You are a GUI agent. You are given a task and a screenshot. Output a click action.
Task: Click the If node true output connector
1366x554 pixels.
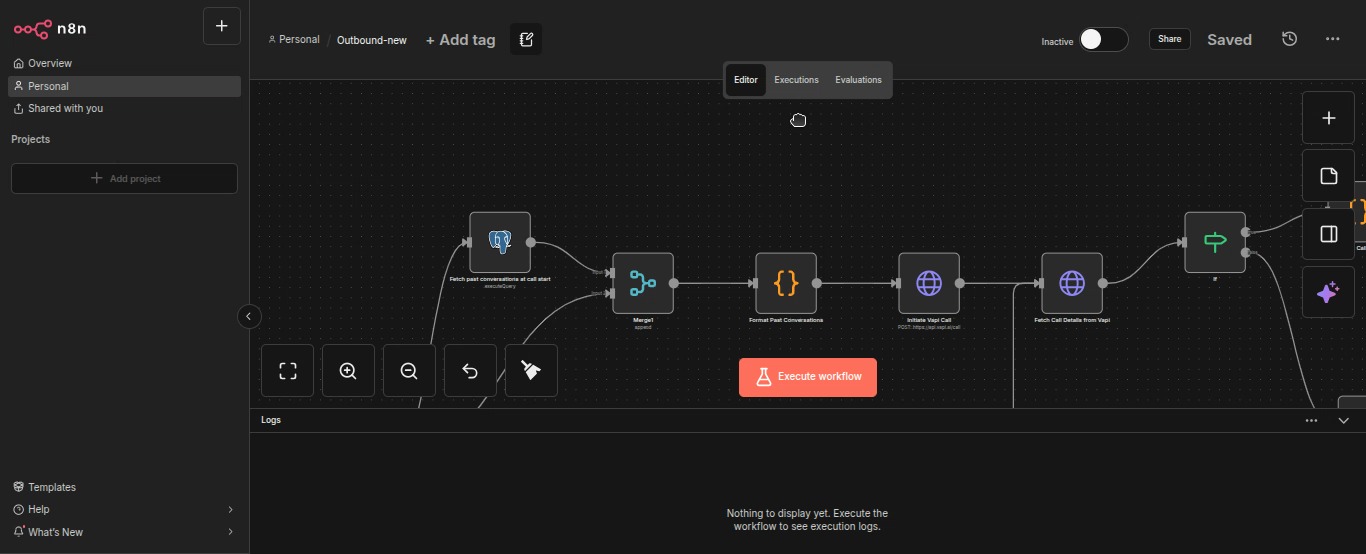[1246, 232]
